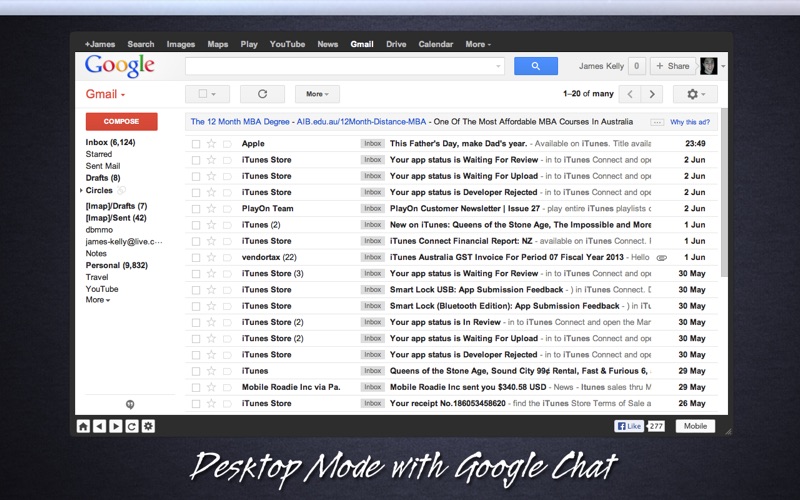Mark the iTunes (2) email as important
The height and width of the screenshot is (500, 800).
coord(228,225)
